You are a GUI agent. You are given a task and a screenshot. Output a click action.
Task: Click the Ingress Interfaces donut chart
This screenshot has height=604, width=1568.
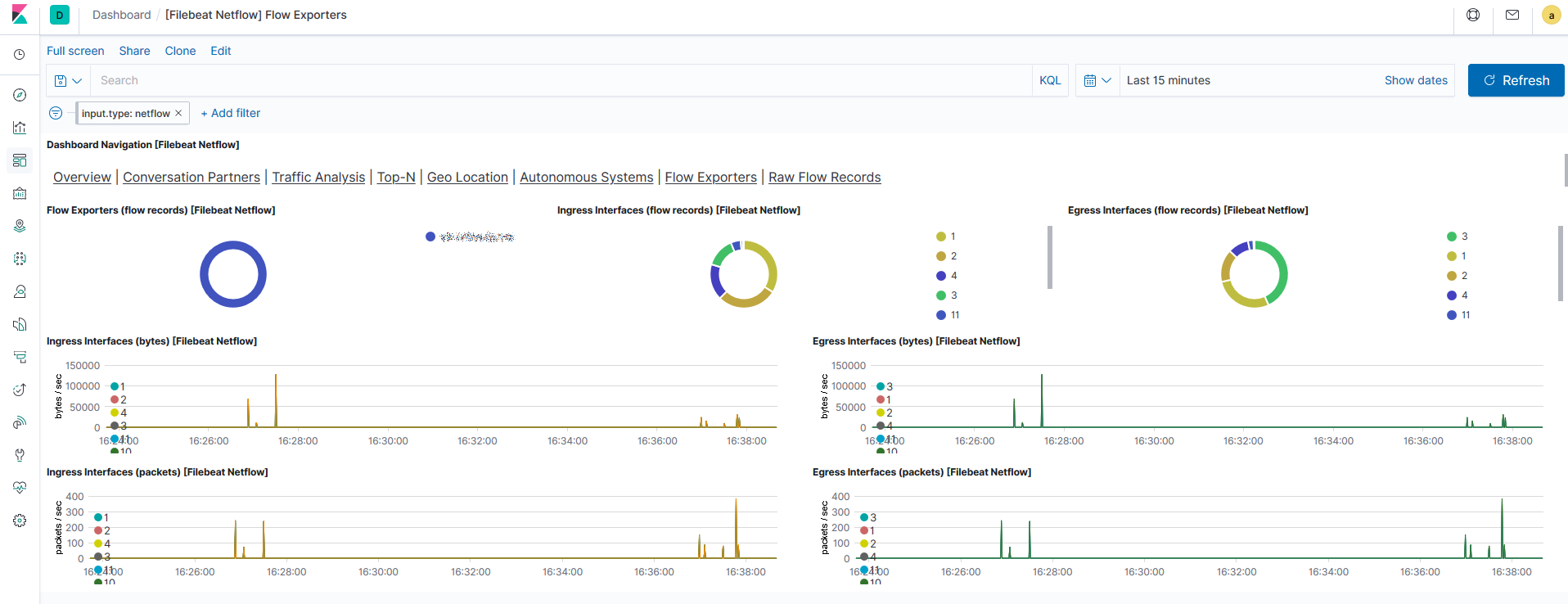coord(744,274)
